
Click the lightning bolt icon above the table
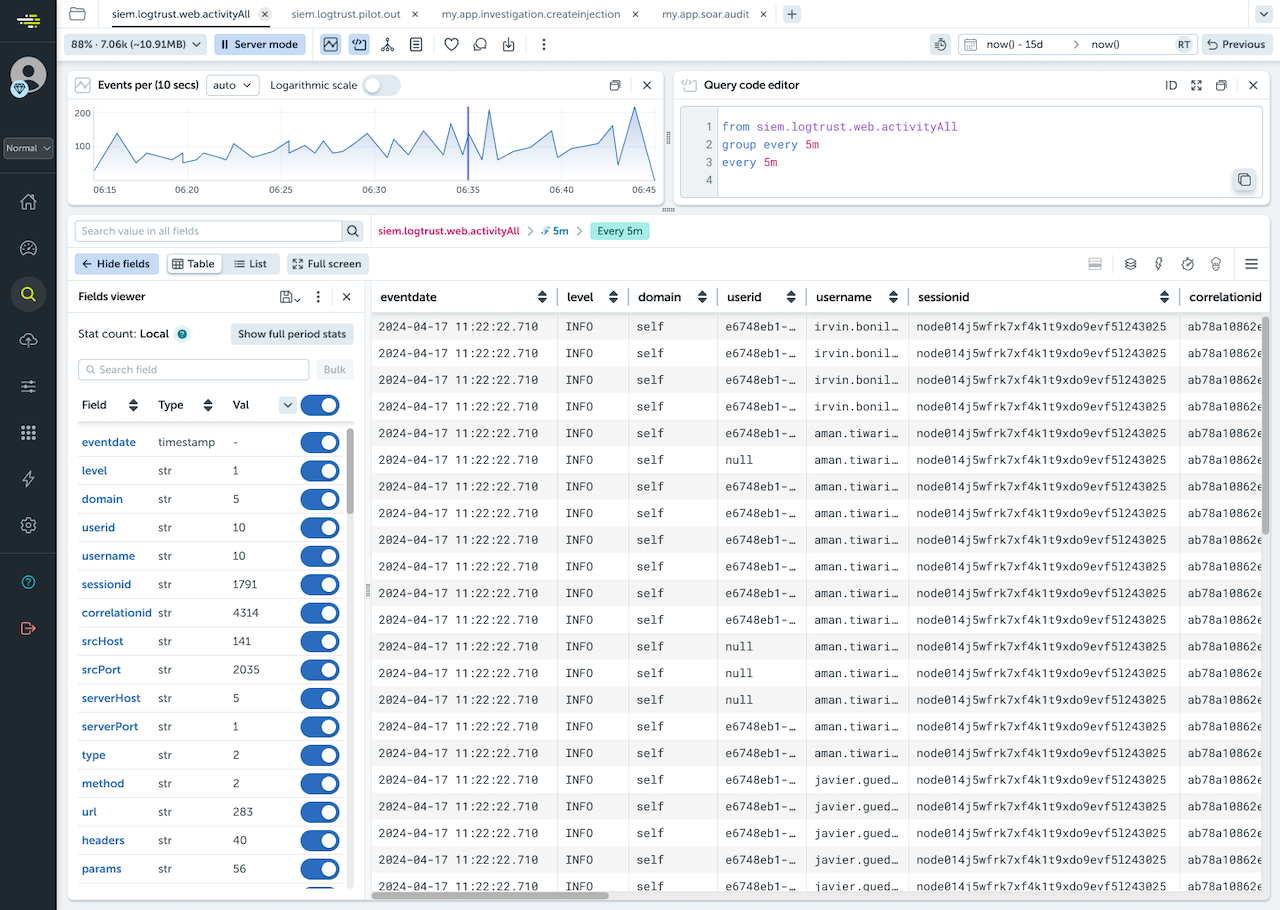[x=1159, y=263]
